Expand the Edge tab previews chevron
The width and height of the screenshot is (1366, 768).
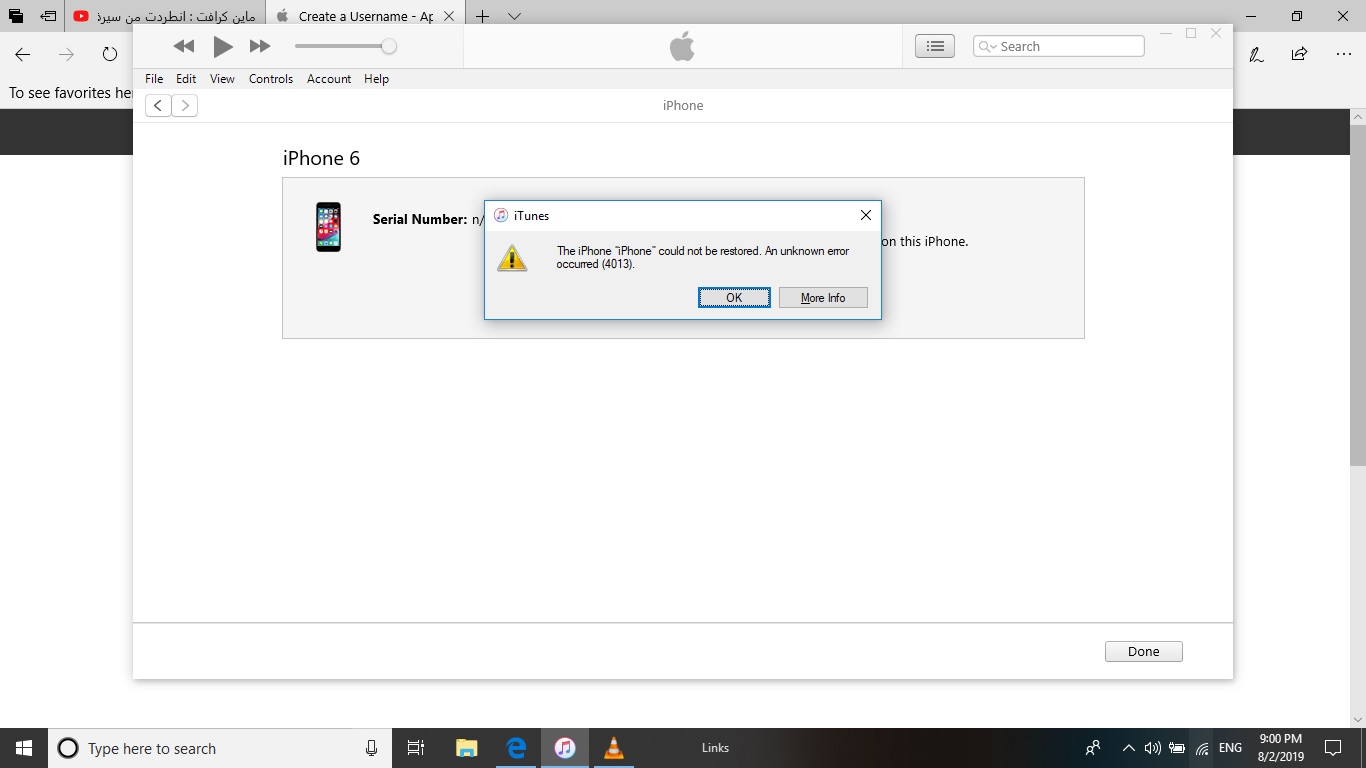click(514, 16)
